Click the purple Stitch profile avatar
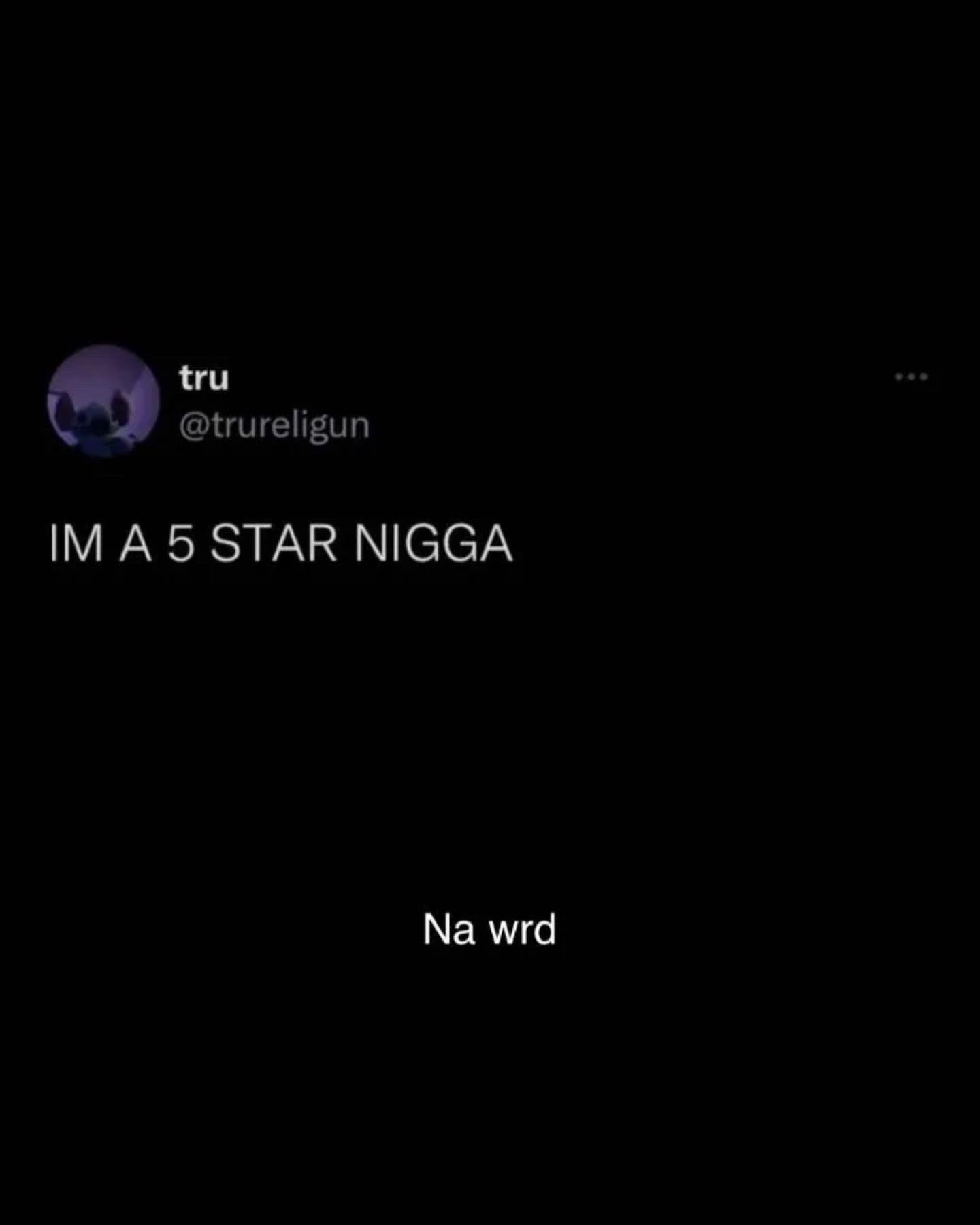Screen dimensions: 980x1225 tap(103, 400)
